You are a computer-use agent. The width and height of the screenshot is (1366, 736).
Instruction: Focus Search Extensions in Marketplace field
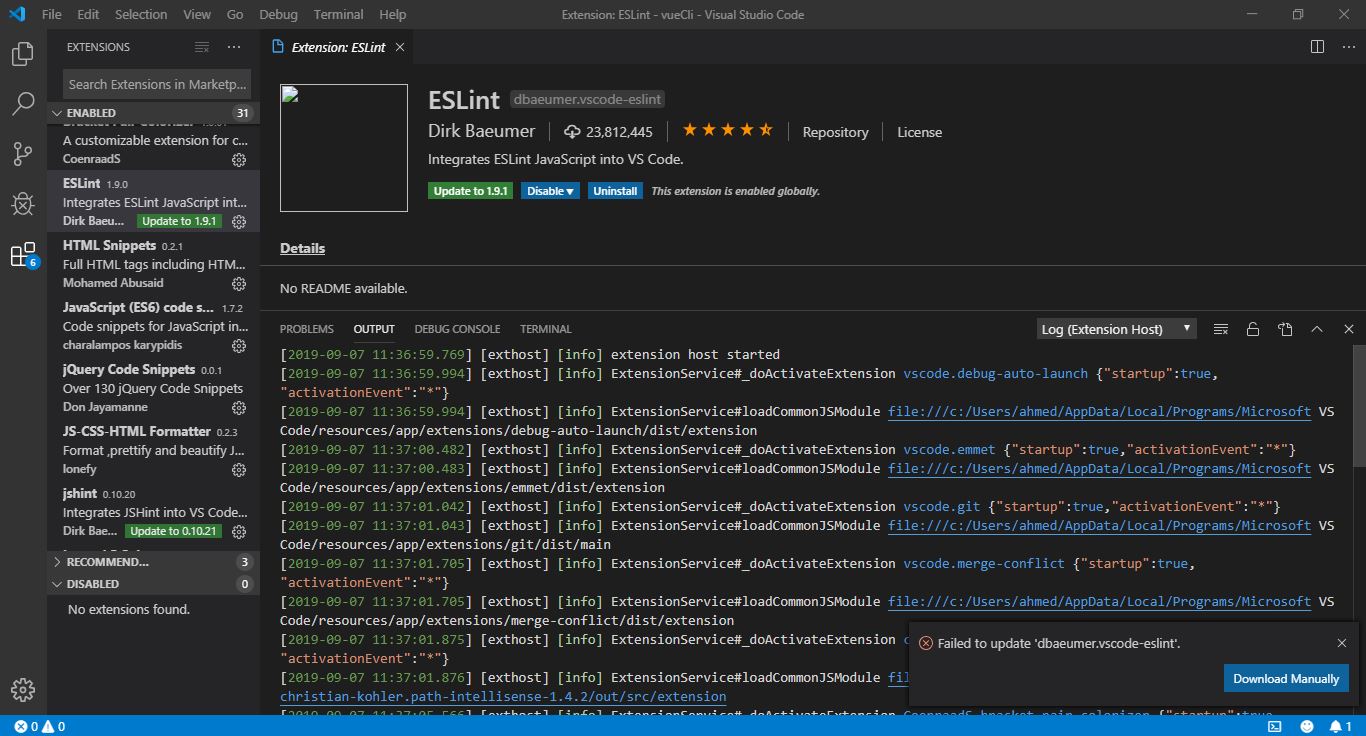[x=156, y=84]
